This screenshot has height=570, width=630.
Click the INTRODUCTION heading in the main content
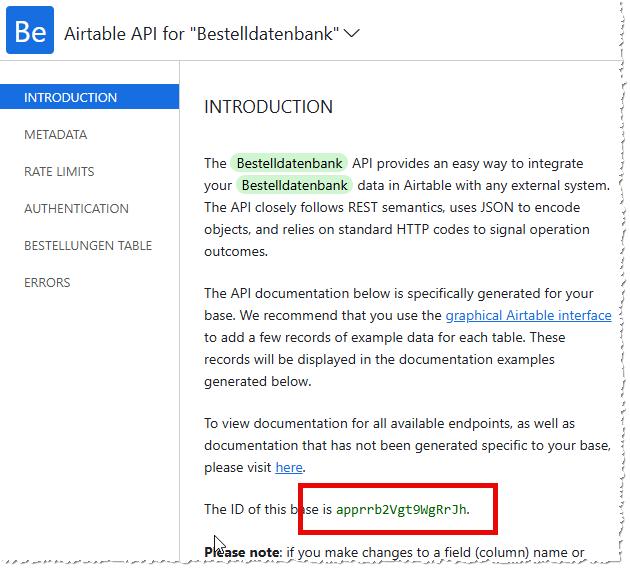268,107
